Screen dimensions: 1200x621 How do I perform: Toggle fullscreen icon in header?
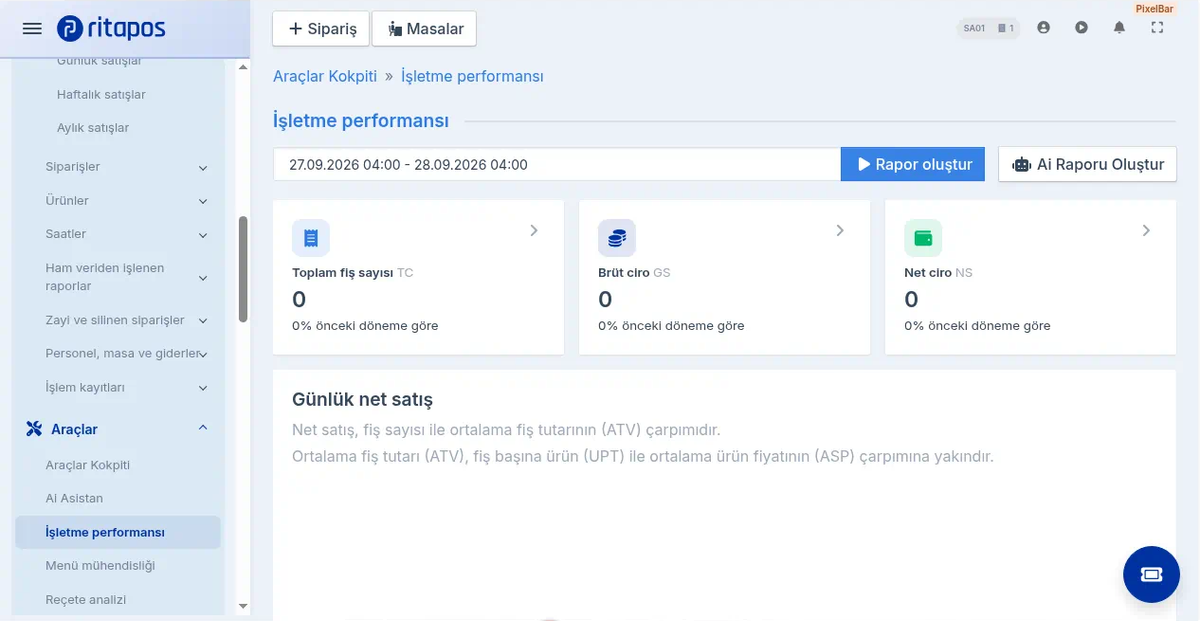pyautogui.click(x=1157, y=28)
